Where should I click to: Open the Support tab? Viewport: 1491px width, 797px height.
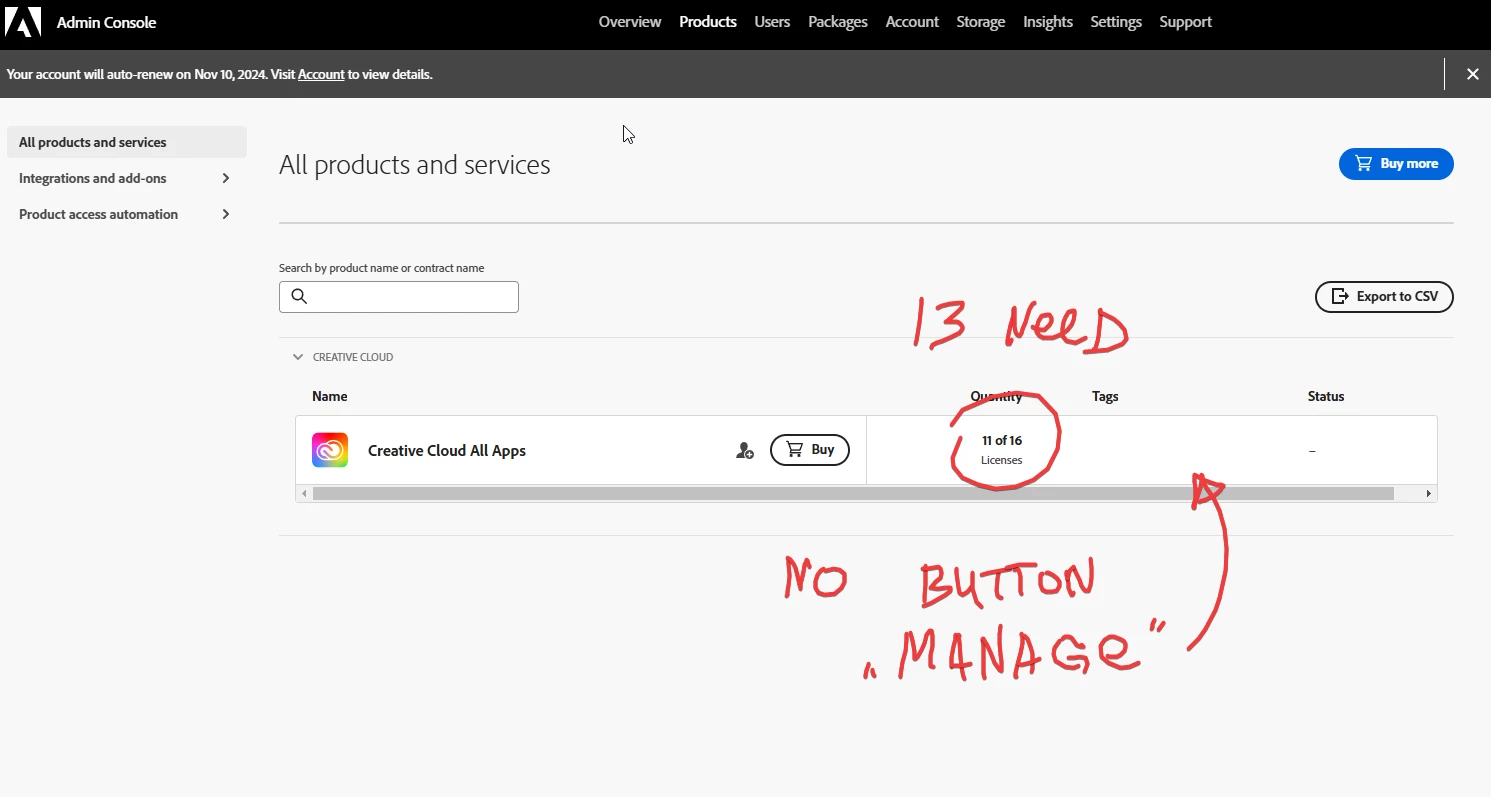click(x=1186, y=22)
